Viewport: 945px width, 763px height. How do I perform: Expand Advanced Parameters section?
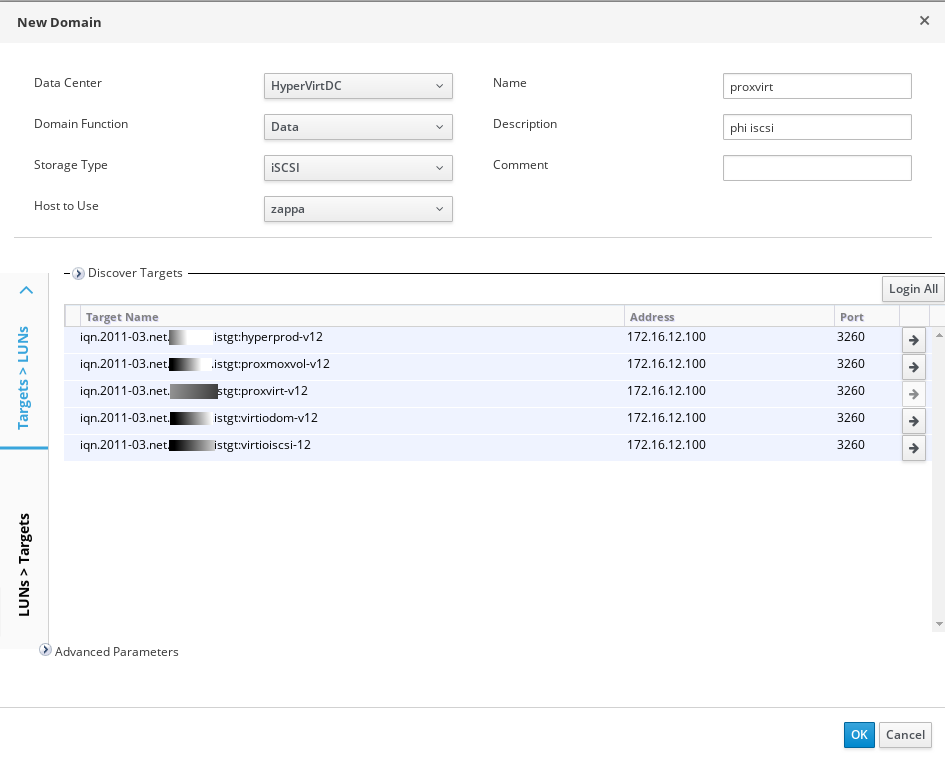click(45, 650)
